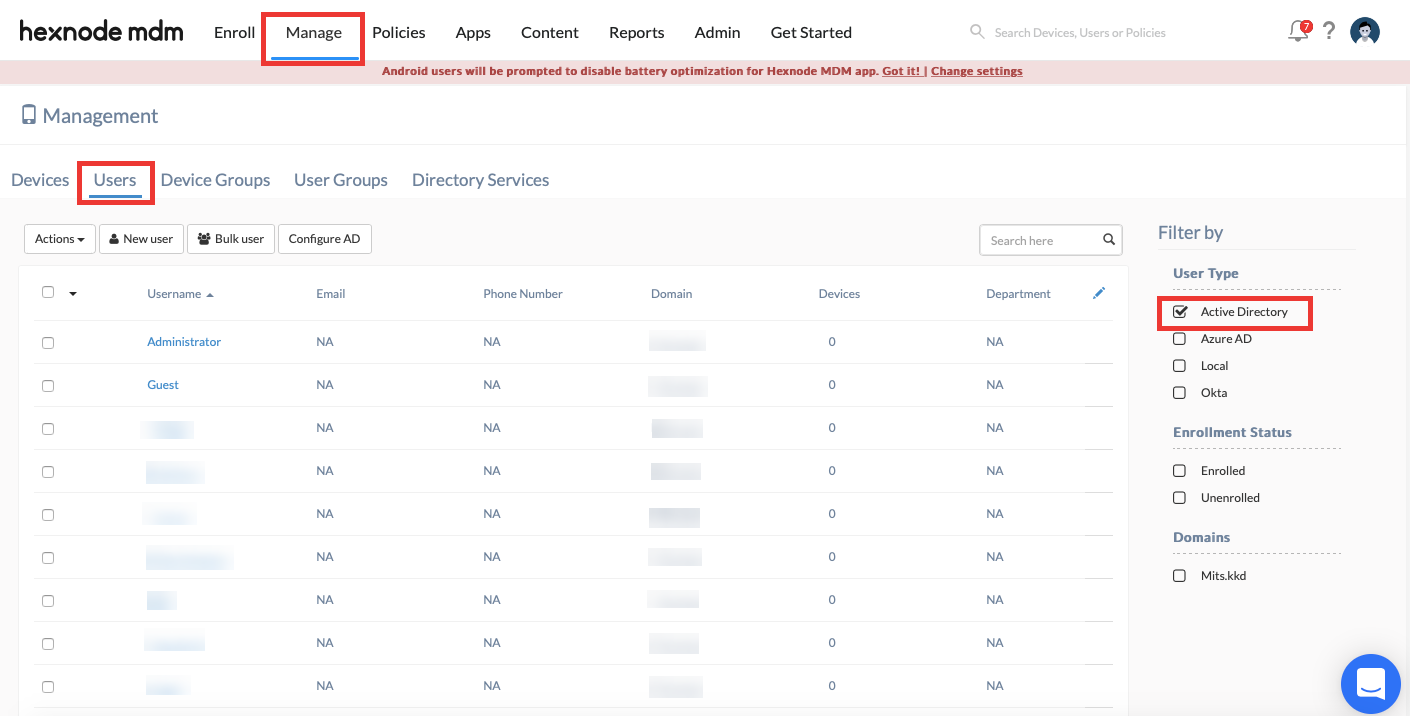This screenshot has height=716, width=1410.
Task: Click the Devices column header
Action: [839, 294]
